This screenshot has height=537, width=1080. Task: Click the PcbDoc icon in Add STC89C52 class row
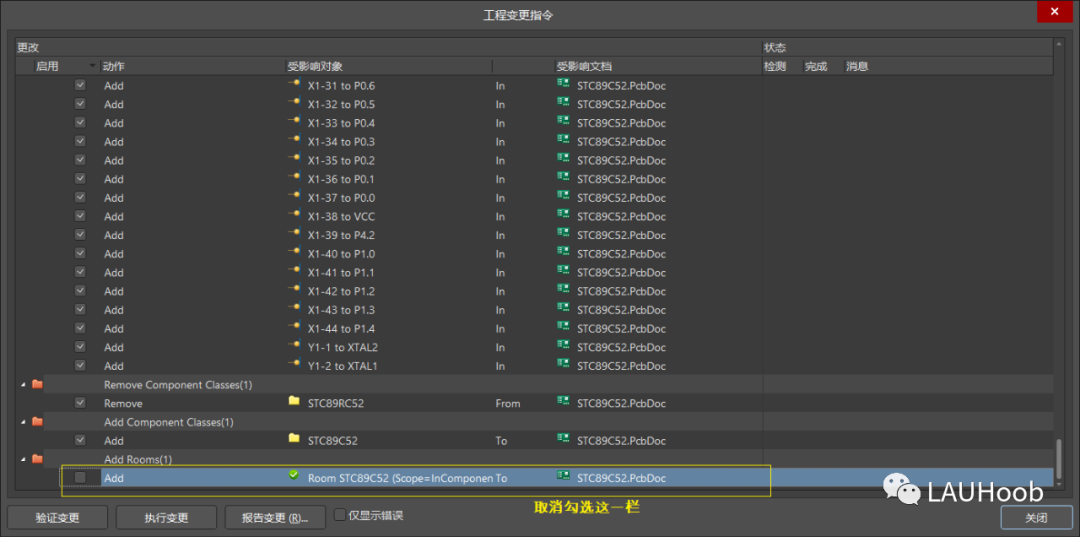click(x=563, y=439)
